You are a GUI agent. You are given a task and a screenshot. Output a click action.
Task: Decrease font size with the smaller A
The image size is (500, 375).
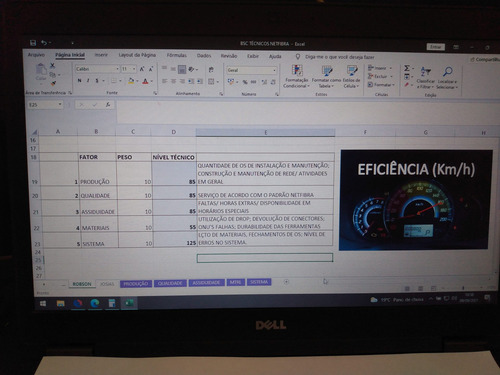(x=151, y=69)
